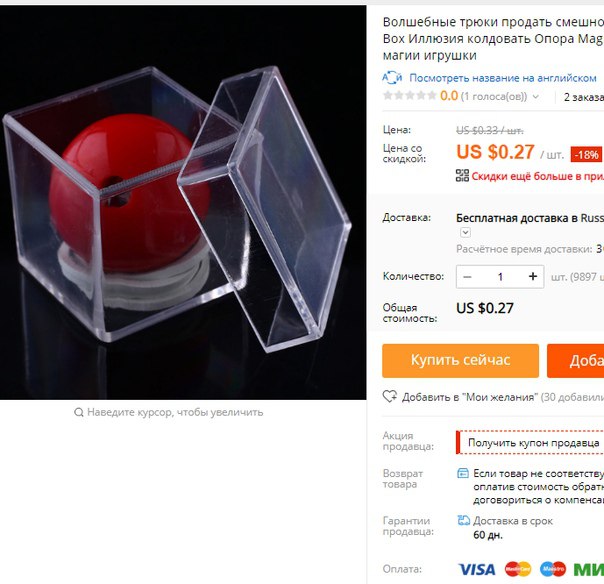604x584 pixels.
Task: Click the star rating icons
Action: (409, 96)
